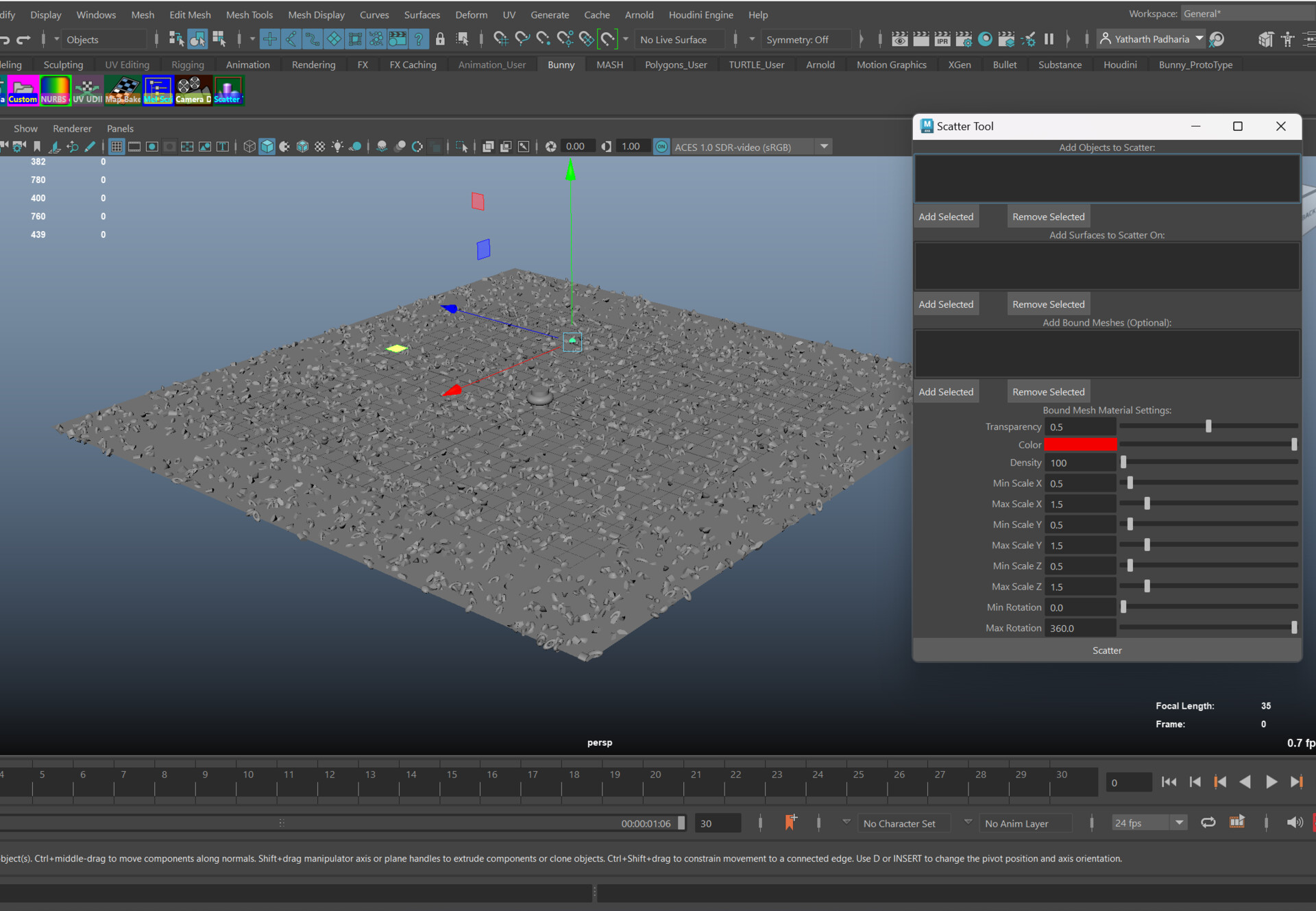Select the Map Bake shelf icon
The image size is (1316, 911).
[x=123, y=90]
